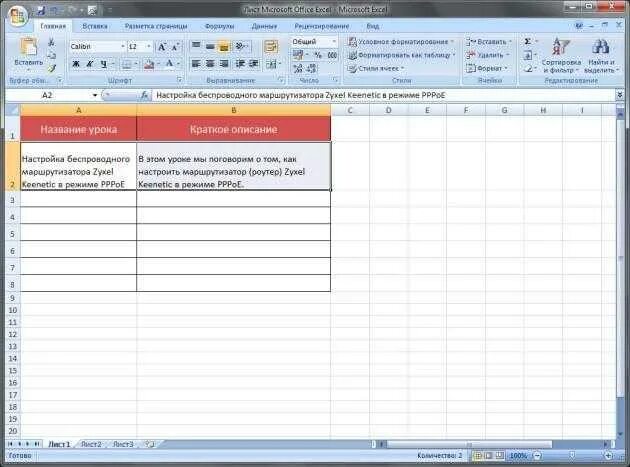Select the Format Painter brush icon
Viewport: 630px width, 467px height.
pos(52,68)
